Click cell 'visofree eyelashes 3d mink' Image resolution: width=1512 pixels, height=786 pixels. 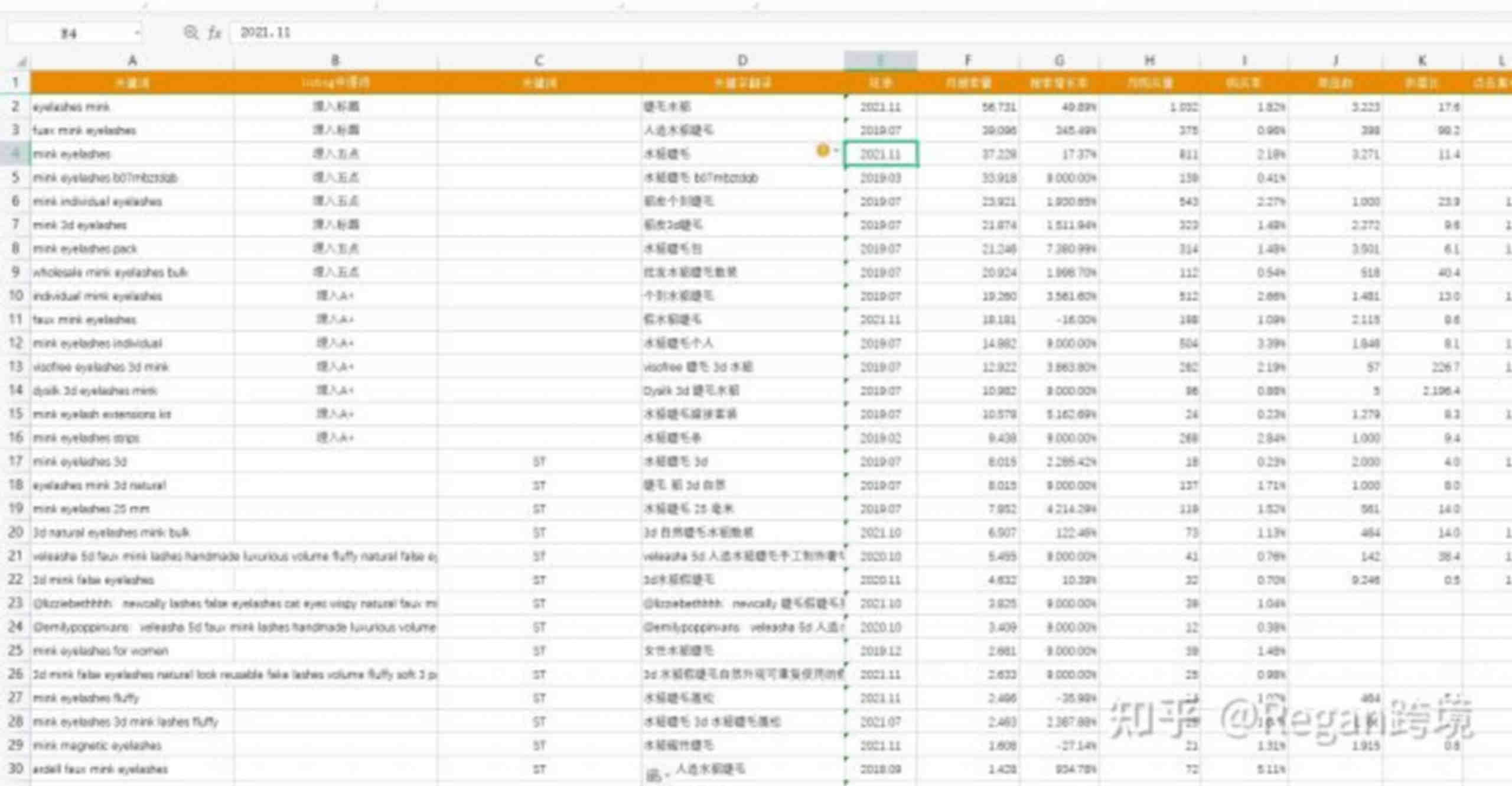coord(132,366)
